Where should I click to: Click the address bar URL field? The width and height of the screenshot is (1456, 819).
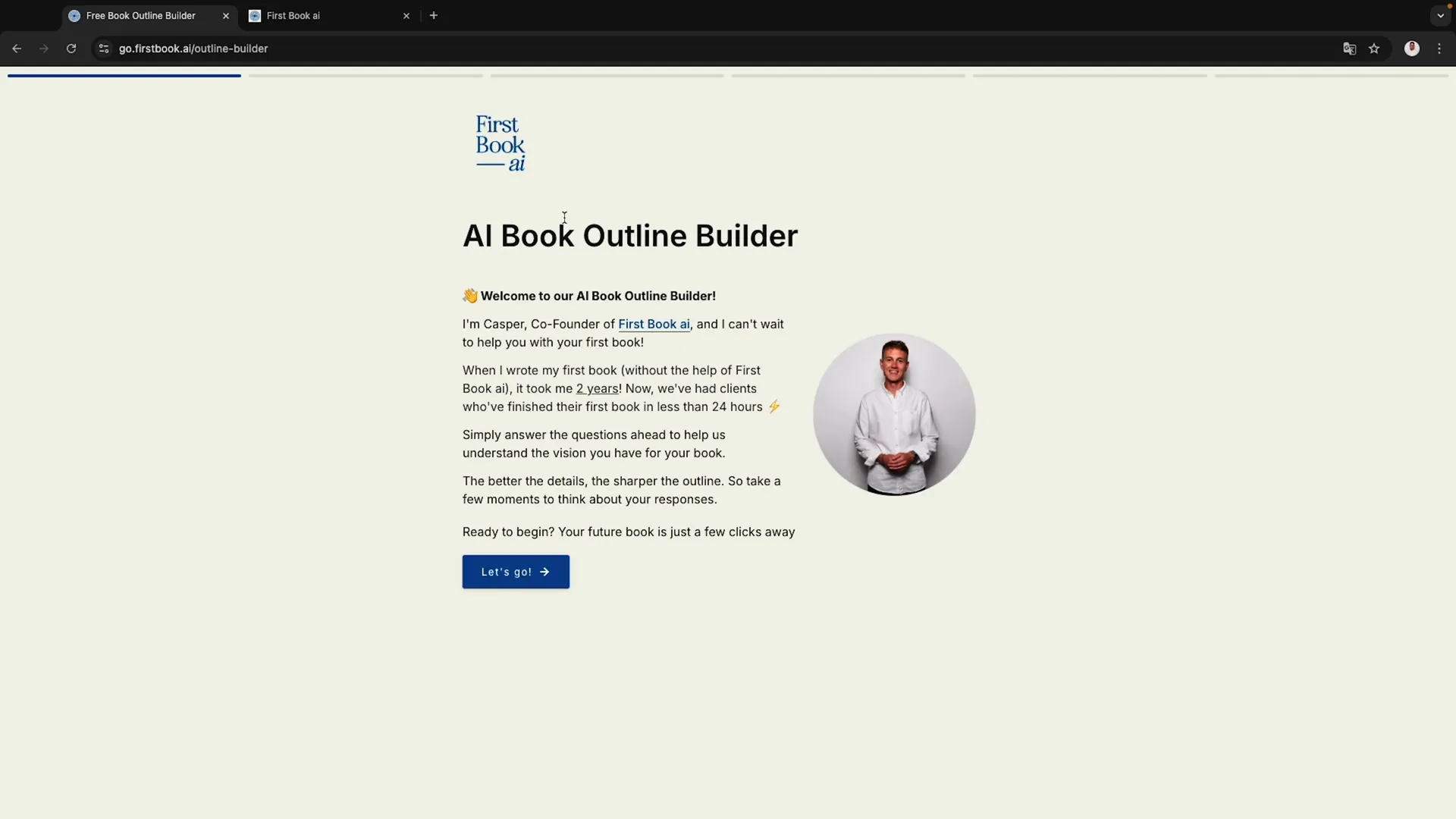click(x=193, y=49)
